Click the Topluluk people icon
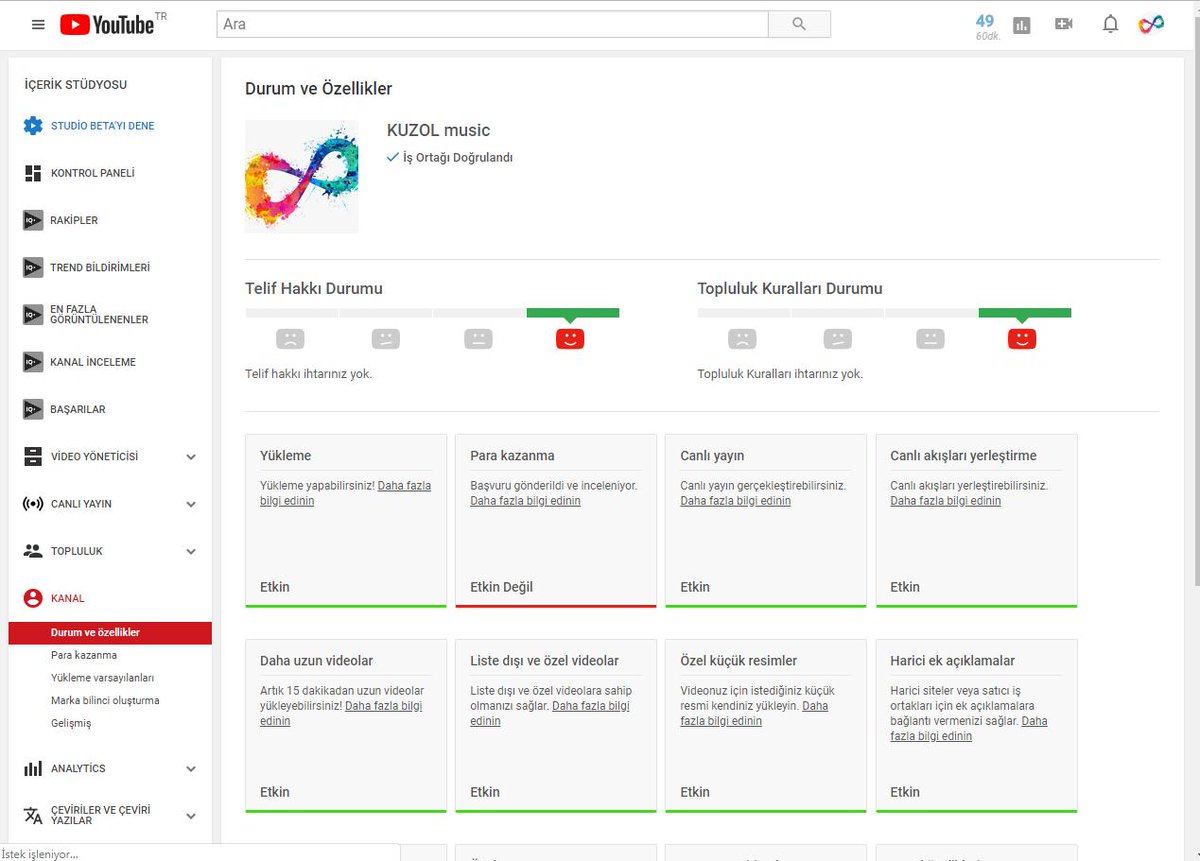The height and width of the screenshot is (861, 1200). tap(33, 551)
